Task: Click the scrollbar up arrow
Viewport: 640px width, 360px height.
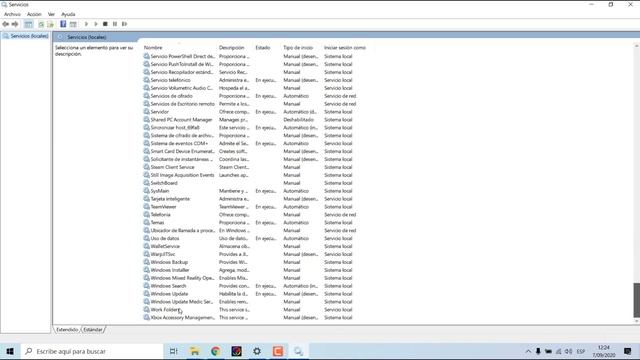Action: 636,45
